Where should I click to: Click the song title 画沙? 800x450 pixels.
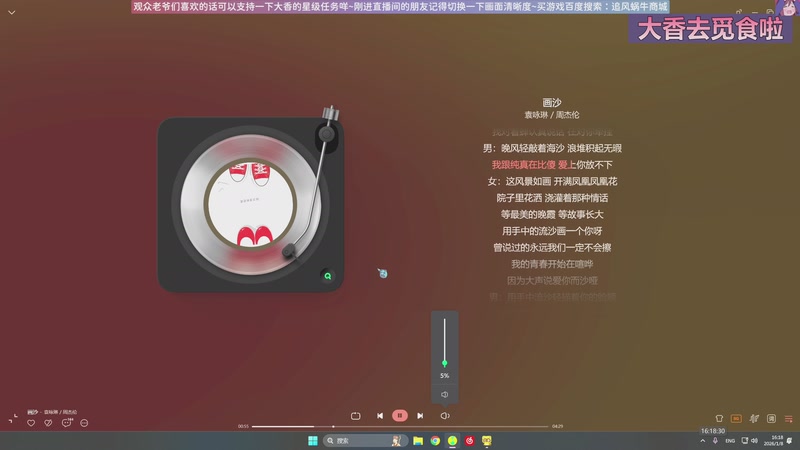click(x=552, y=103)
